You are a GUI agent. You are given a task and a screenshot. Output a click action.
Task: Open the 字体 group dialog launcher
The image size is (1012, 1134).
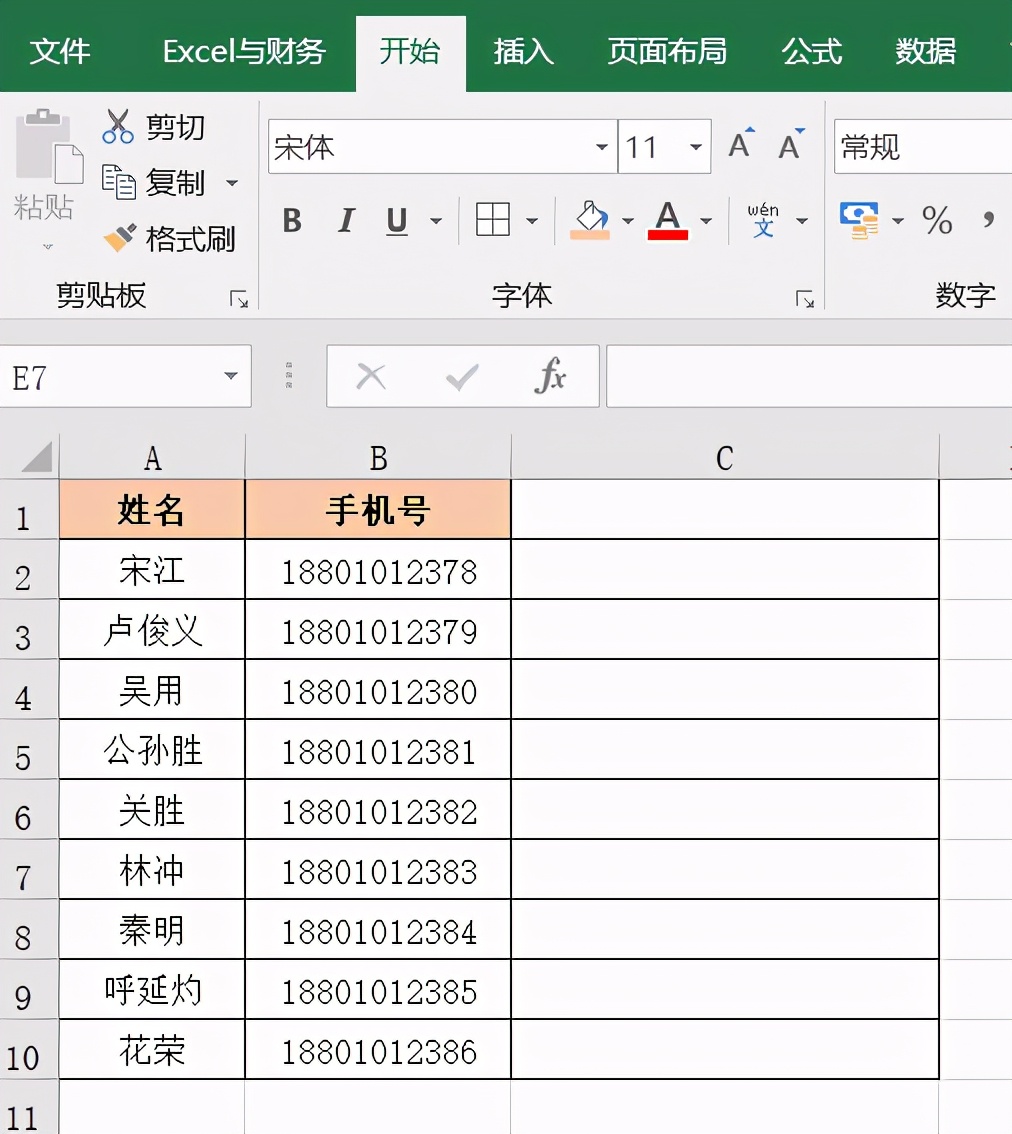click(x=806, y=296)
